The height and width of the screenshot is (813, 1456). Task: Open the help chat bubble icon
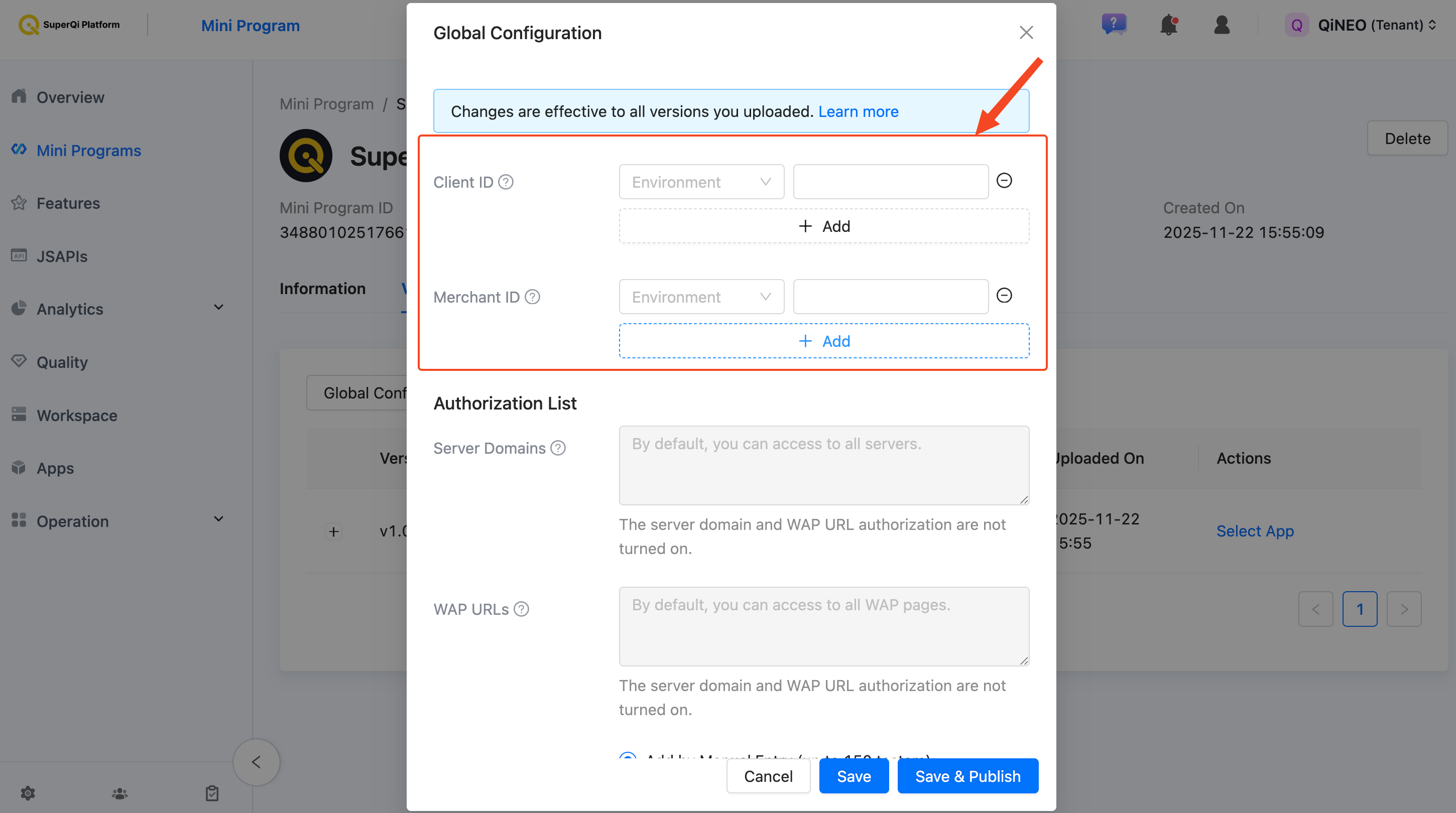[1114, 24]
